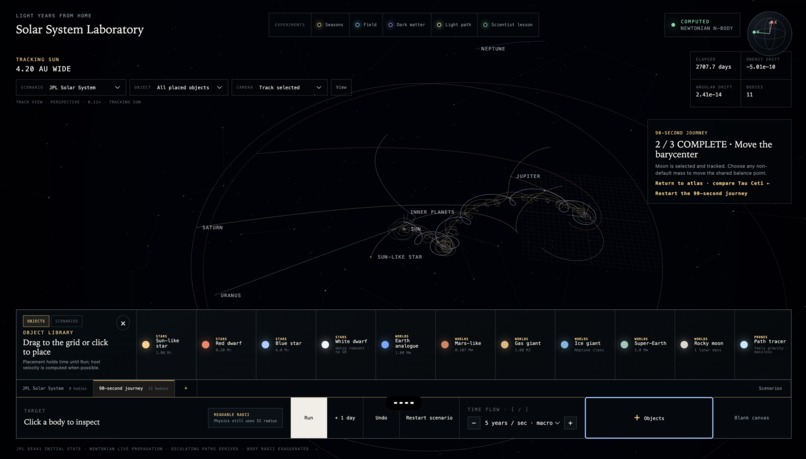
Task: Pick the Red dwarf star object
Action: 226,344
